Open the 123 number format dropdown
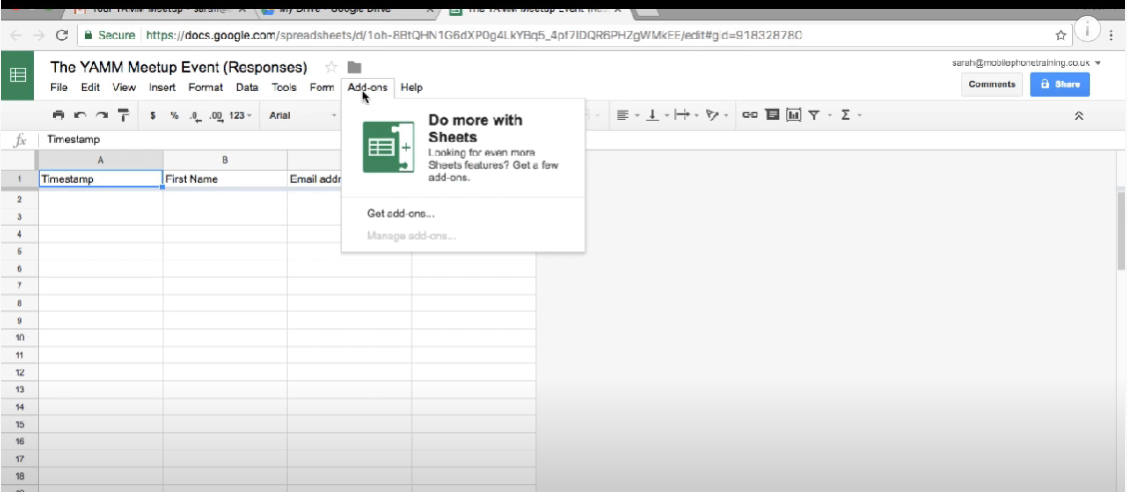Viewport: 1127px width, 492px height. [x=241, y=115]
